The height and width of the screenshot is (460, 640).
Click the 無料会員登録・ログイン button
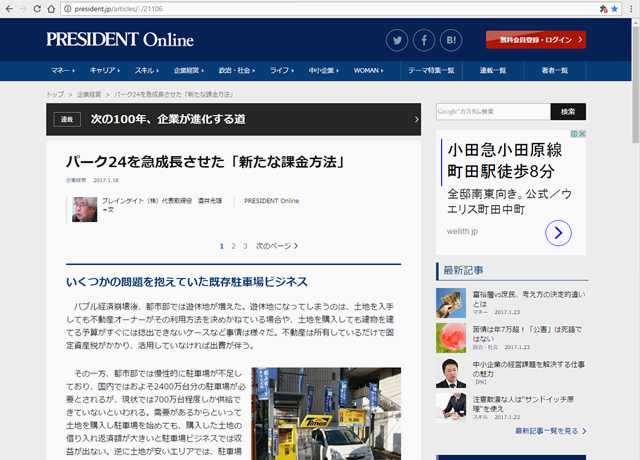click(535, 40)
